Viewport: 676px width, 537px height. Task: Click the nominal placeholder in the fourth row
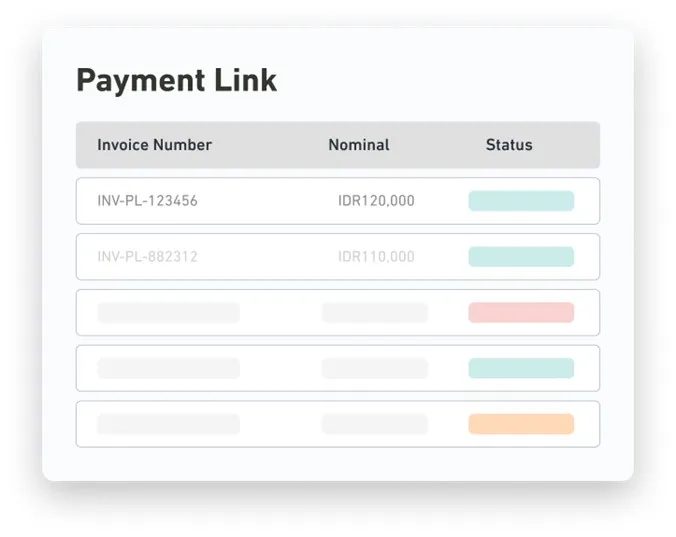(x=374, y=368)
